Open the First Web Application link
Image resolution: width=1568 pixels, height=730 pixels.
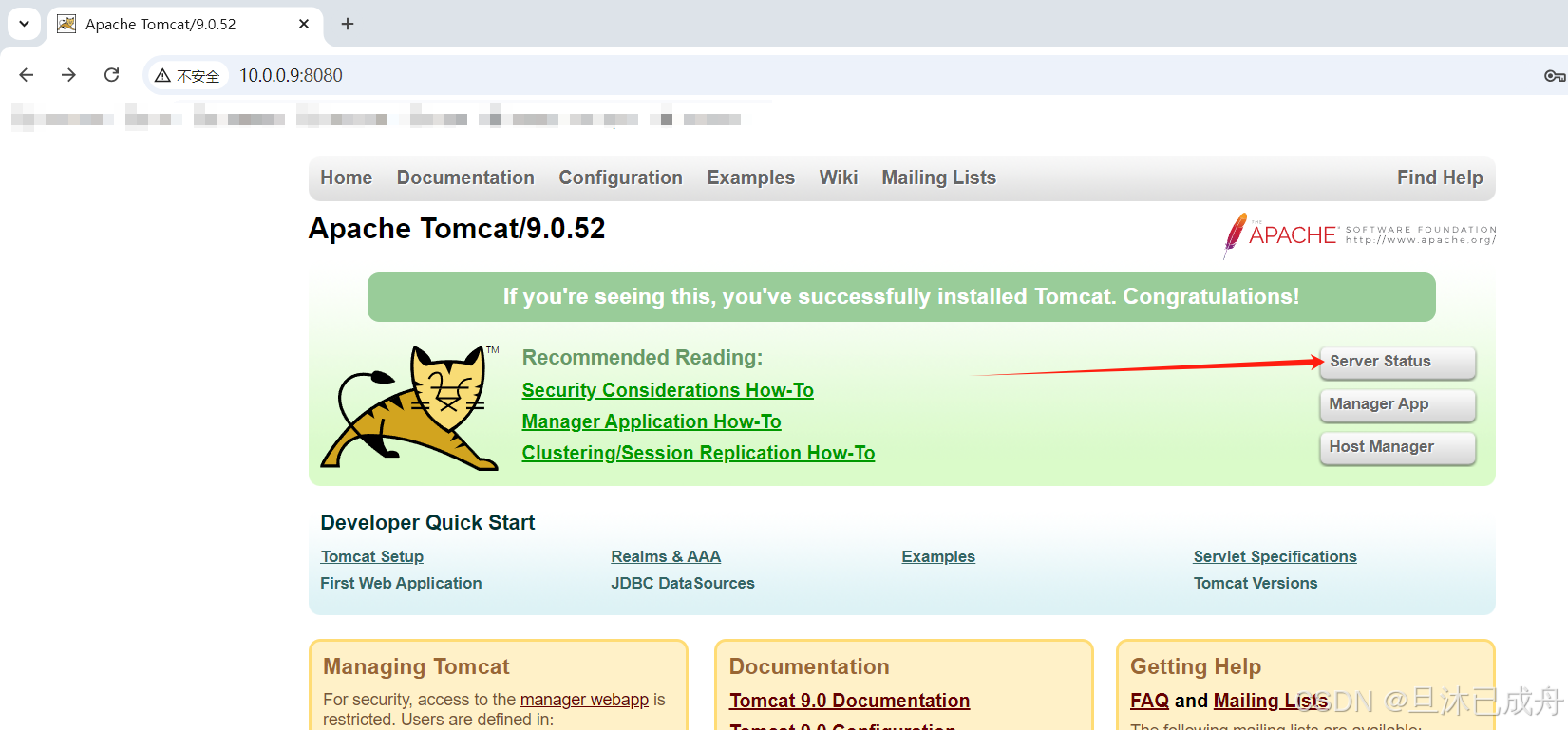(401, 583)
